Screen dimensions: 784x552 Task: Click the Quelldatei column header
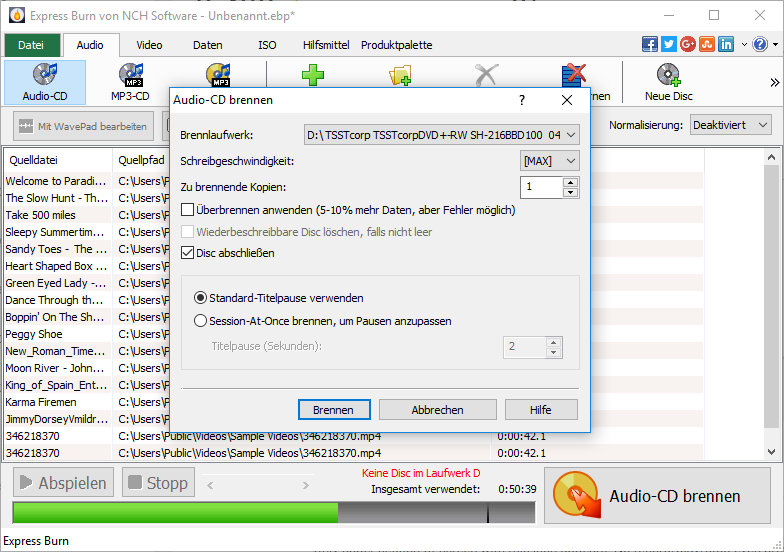(58, 160)
